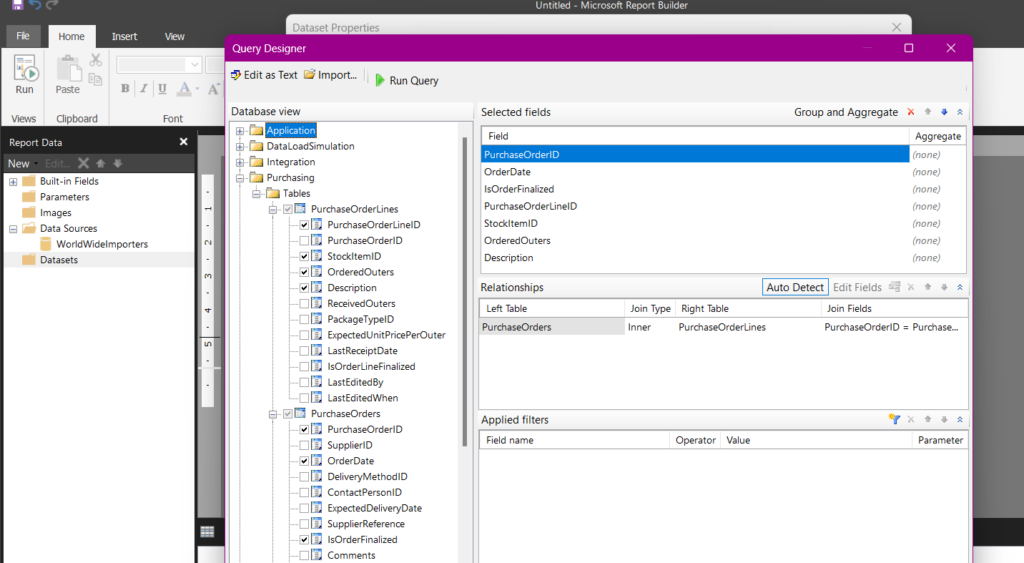Image resolution: width=1024 pixels, height=563 pixels.
Task: Click the Copy icon in Clipboard group
Action: tap(95, 80)
